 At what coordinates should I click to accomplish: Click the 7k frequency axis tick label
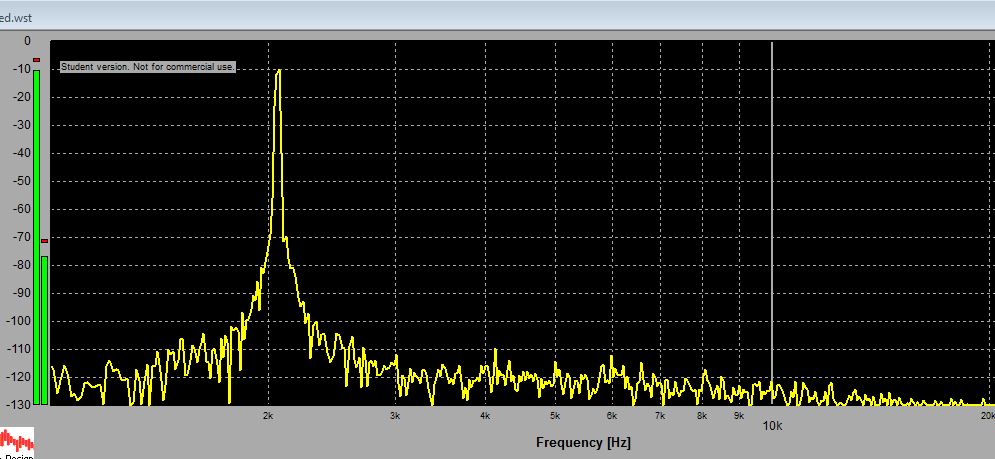pyautogui.click(x=660, y=416)
